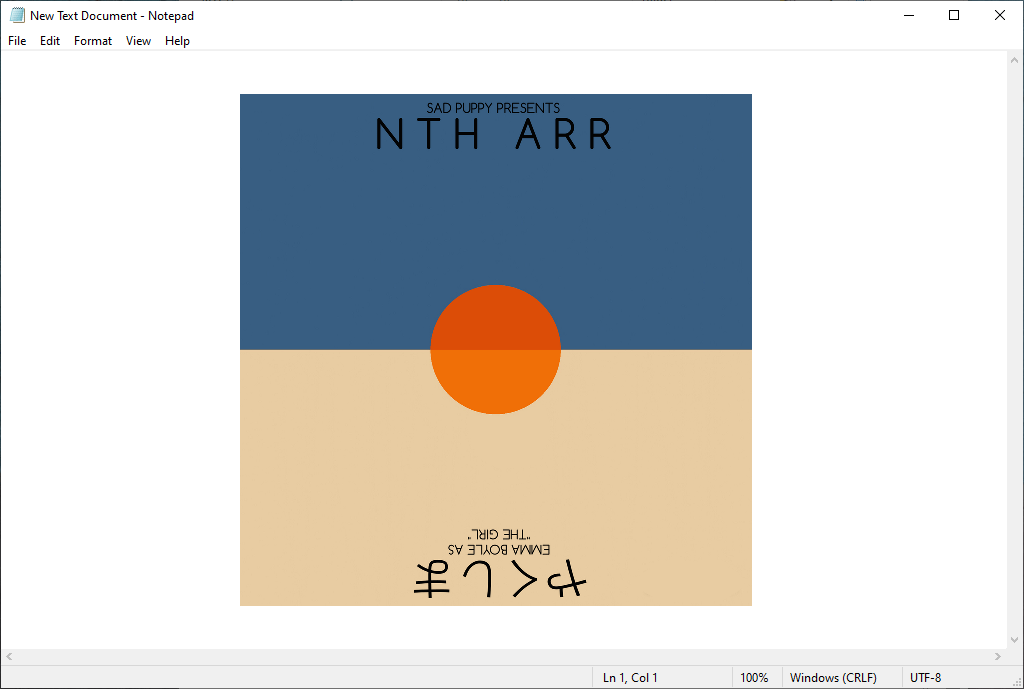Maximize the Notepad window
Screen dimensions: 1024x689
[954, 15]
